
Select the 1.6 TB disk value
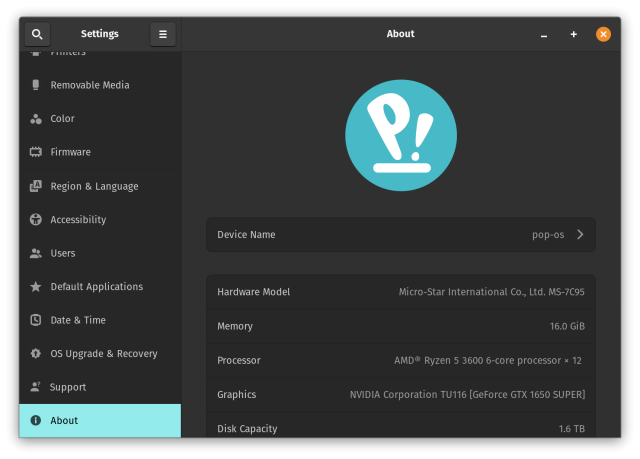pyautogui.click(x=571, y=429)
